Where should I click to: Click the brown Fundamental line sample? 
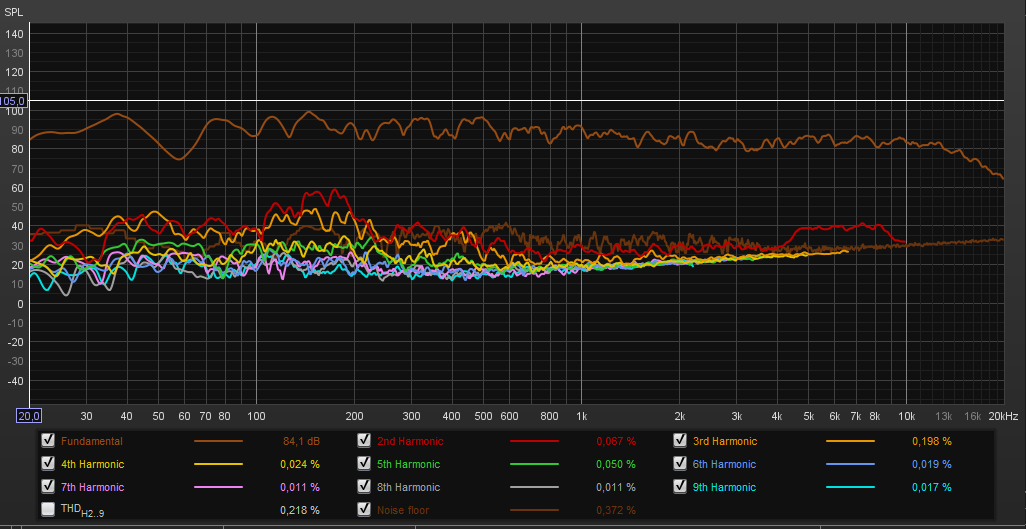click(218, 441)
